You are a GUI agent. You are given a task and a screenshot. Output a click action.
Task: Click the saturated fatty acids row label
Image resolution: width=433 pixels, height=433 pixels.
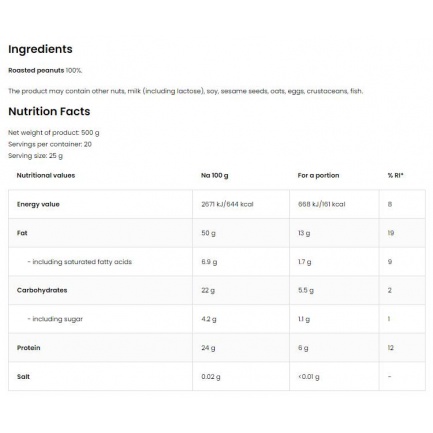click(x=79, y=262)
